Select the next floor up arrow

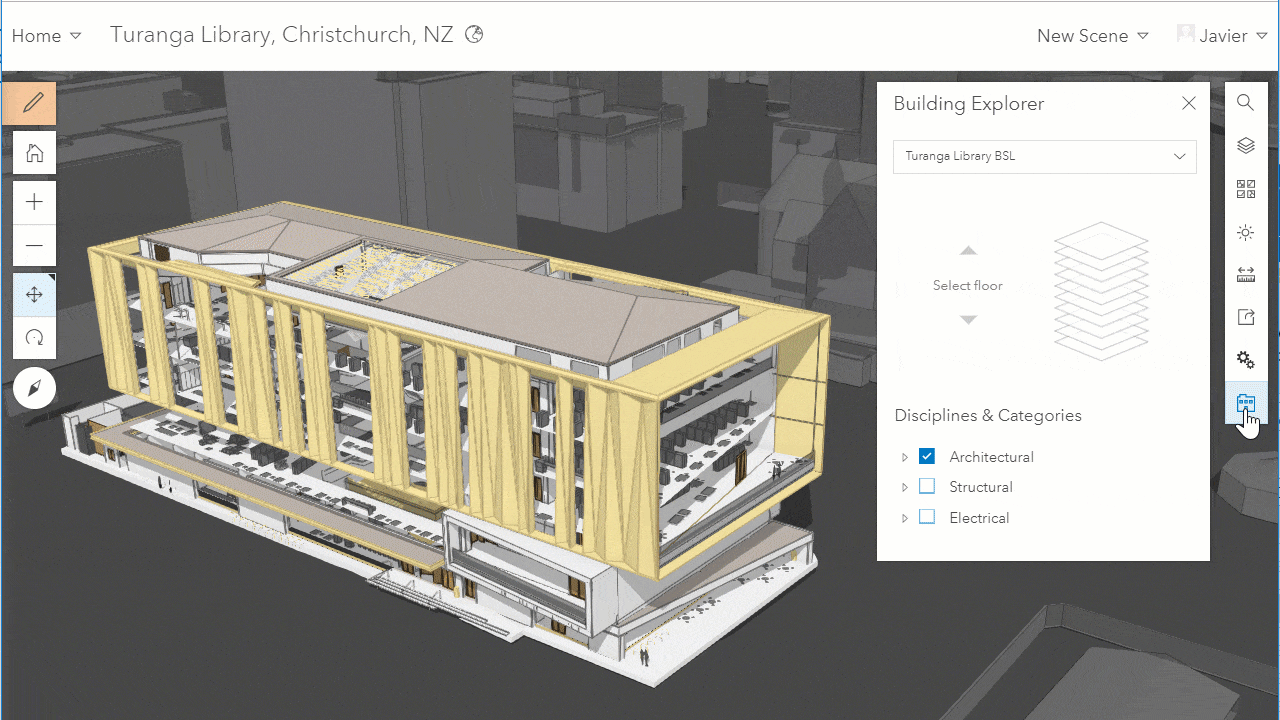click(x=967, y=250)
